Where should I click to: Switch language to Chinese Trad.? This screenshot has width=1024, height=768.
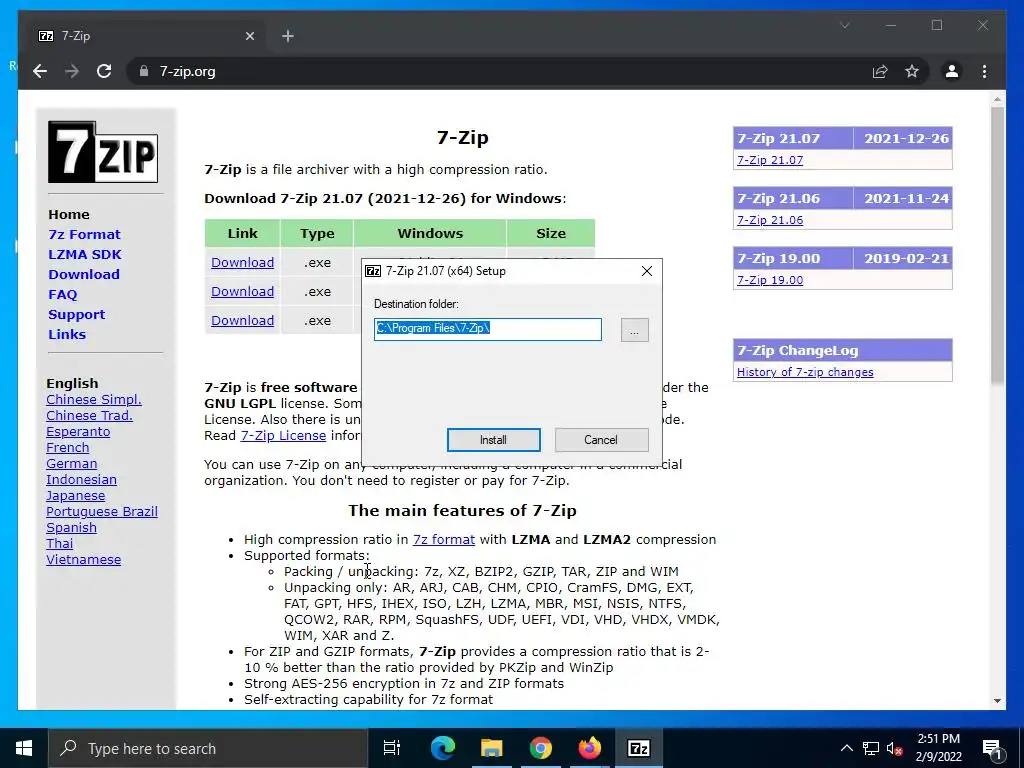coord(89,415)
